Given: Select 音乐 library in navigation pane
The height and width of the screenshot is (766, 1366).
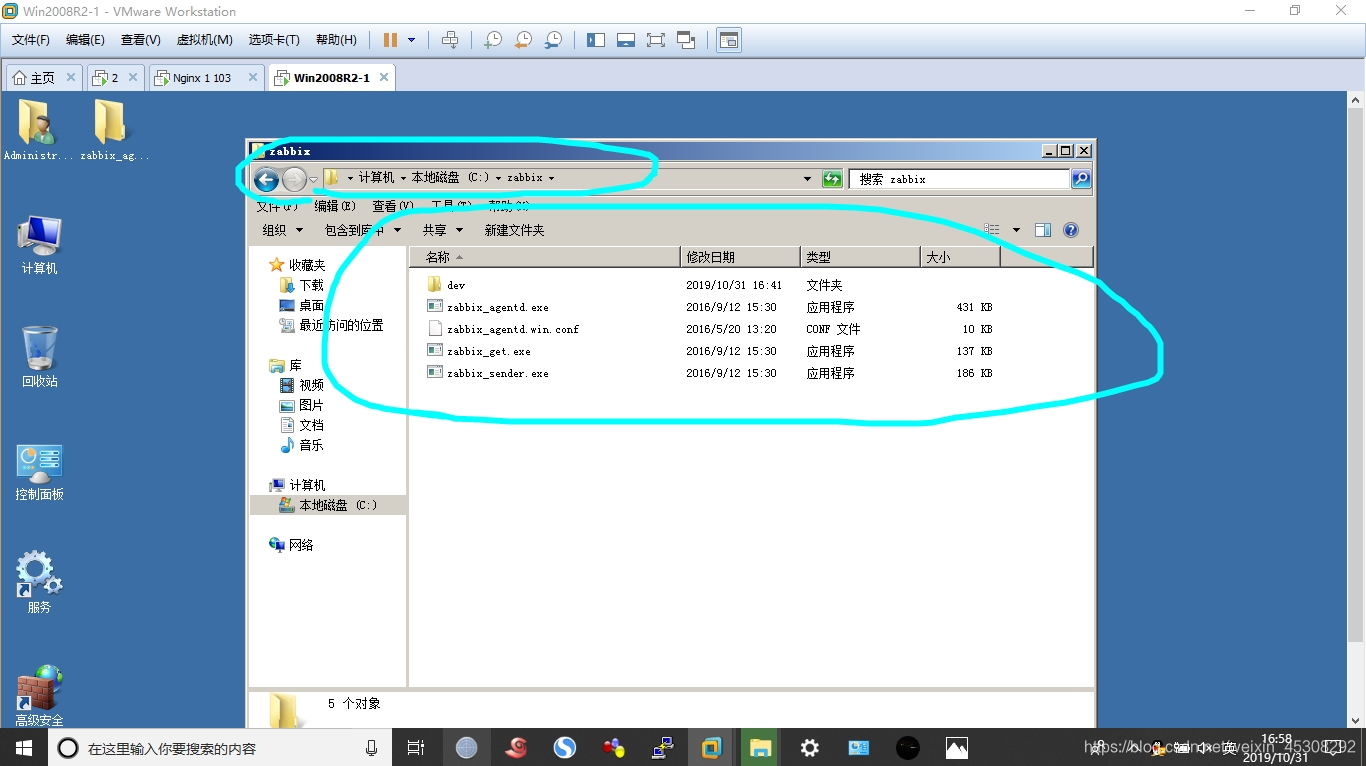Looking at the screenshot, I should click(302, 445).
